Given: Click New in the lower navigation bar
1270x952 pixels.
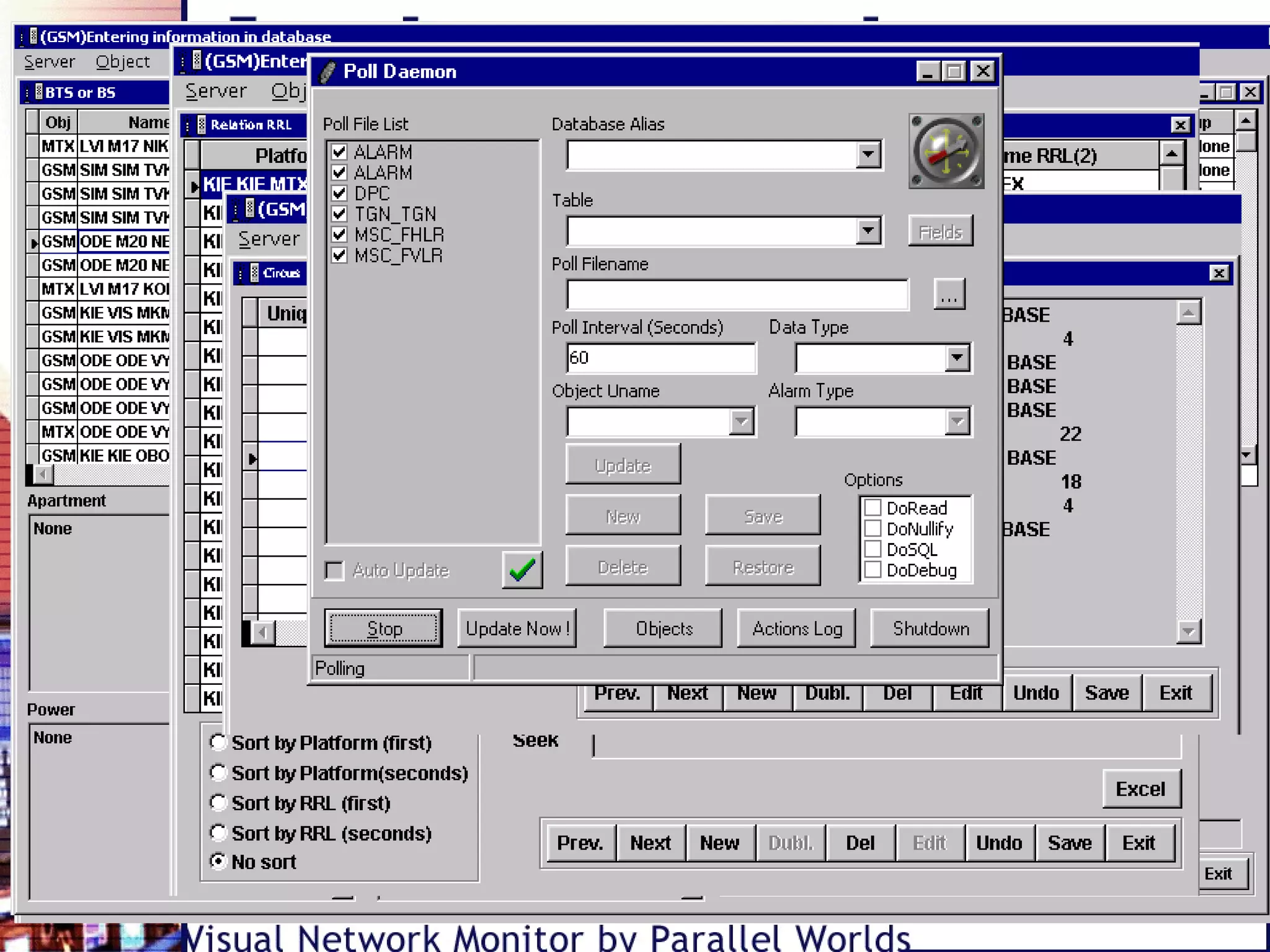Looking at the screenshot, I should [720, 843].
